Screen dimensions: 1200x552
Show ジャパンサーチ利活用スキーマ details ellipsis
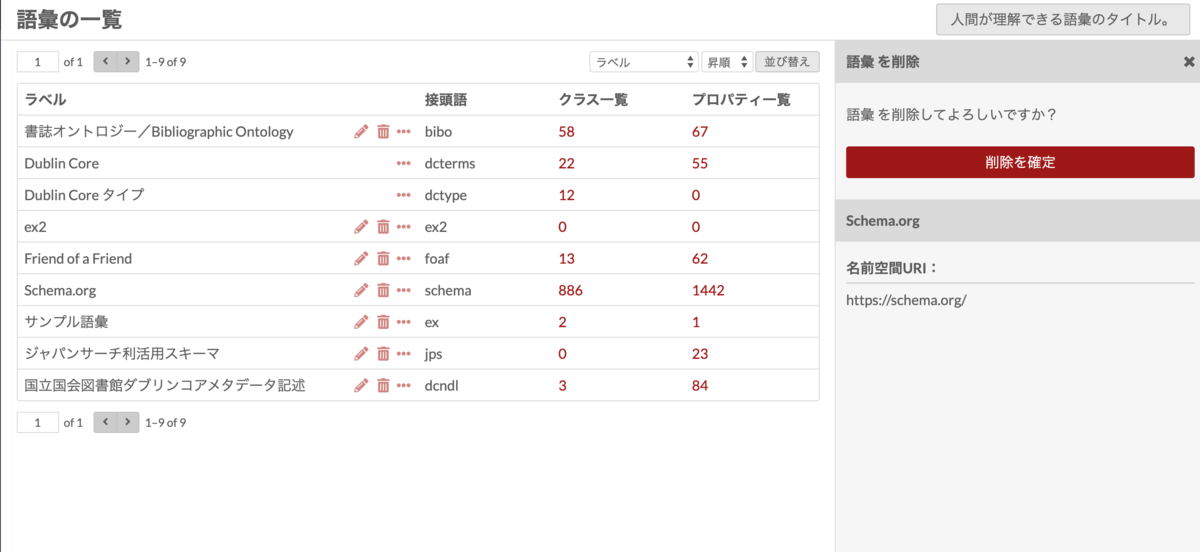click(404, 353)
